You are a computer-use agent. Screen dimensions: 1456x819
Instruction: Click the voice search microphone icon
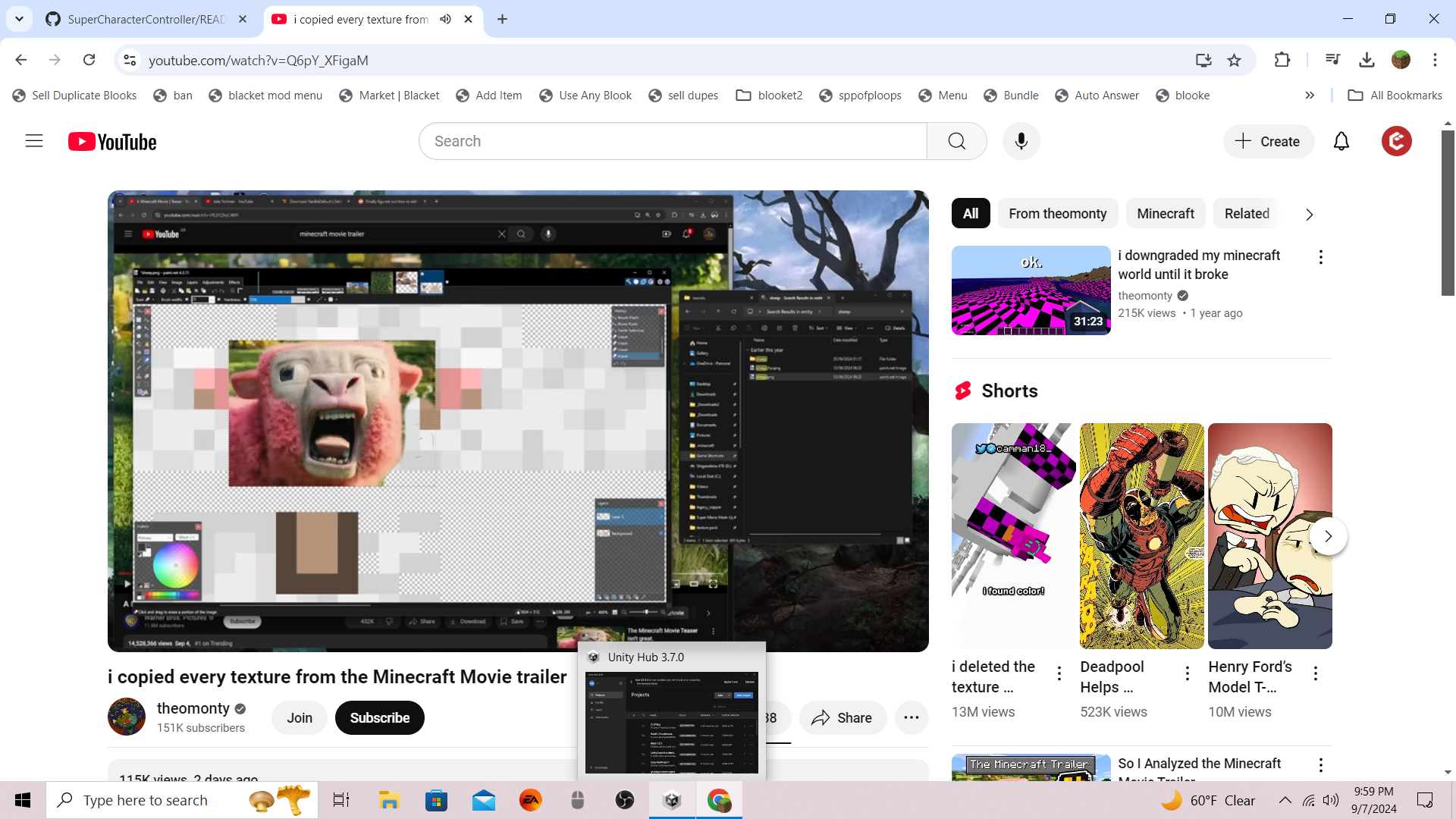(x=1021, y=141)
